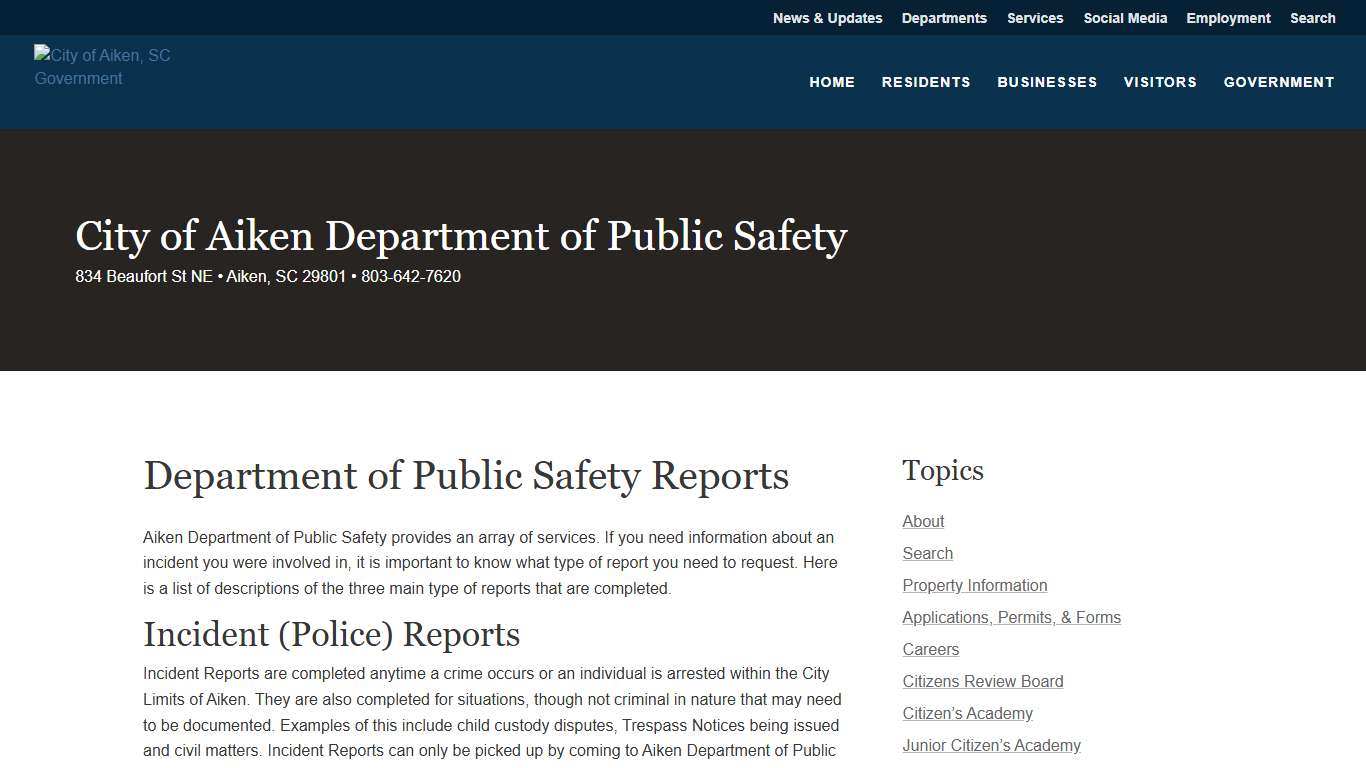1366x768 pixels.
Task: Click Applications, Permits, & Forms link
Action: (x=1011, y=617)
